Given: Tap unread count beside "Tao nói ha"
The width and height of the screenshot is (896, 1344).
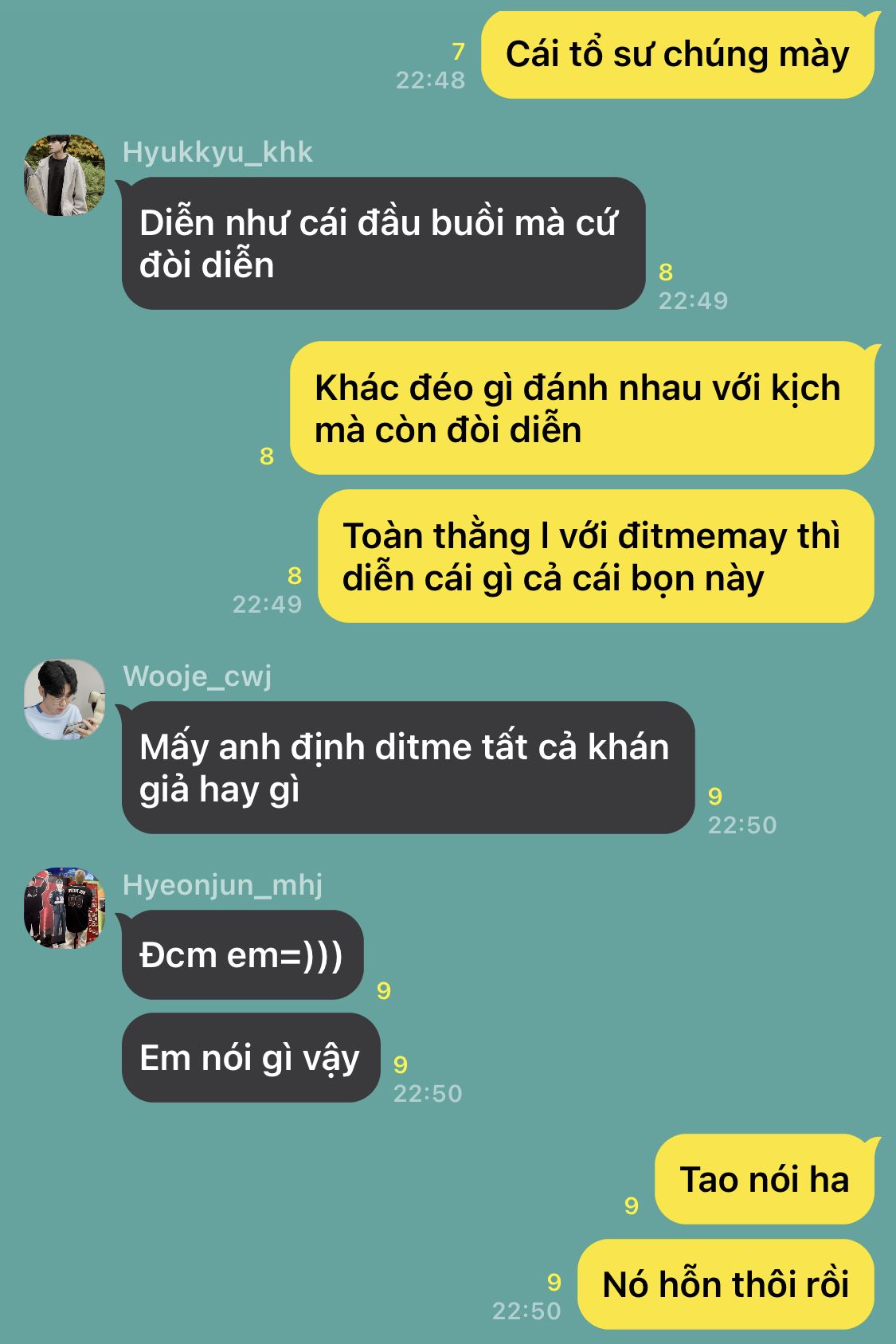Looking at the screenshot, I should [632, 1205].
